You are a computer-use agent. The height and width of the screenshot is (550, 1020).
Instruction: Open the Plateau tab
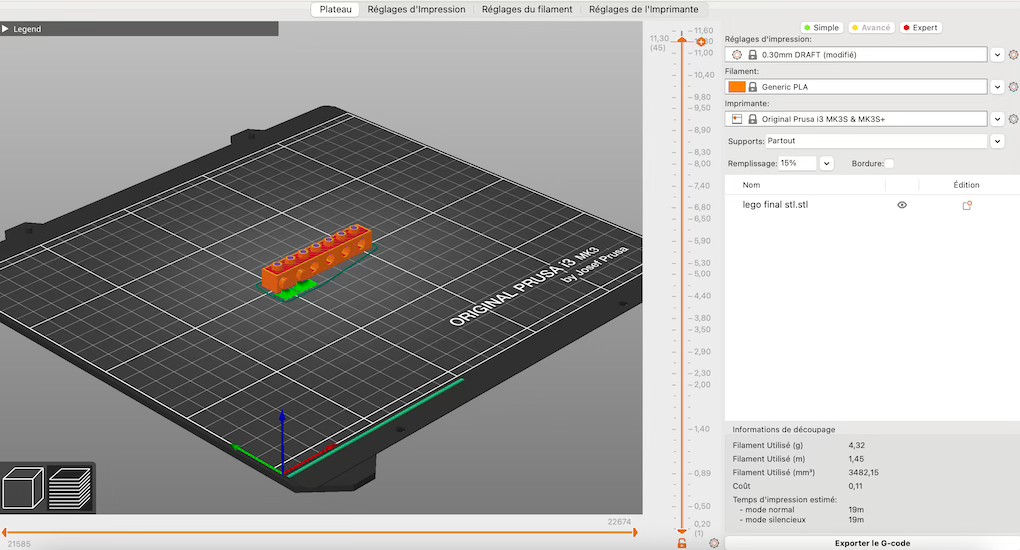336,9
